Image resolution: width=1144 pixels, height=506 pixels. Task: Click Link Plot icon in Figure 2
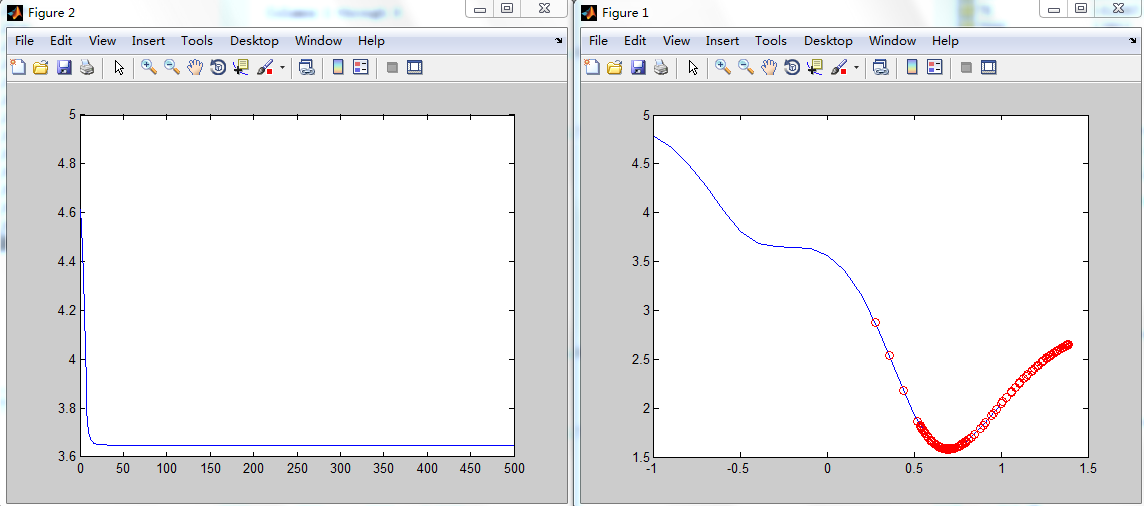(307, 68)
